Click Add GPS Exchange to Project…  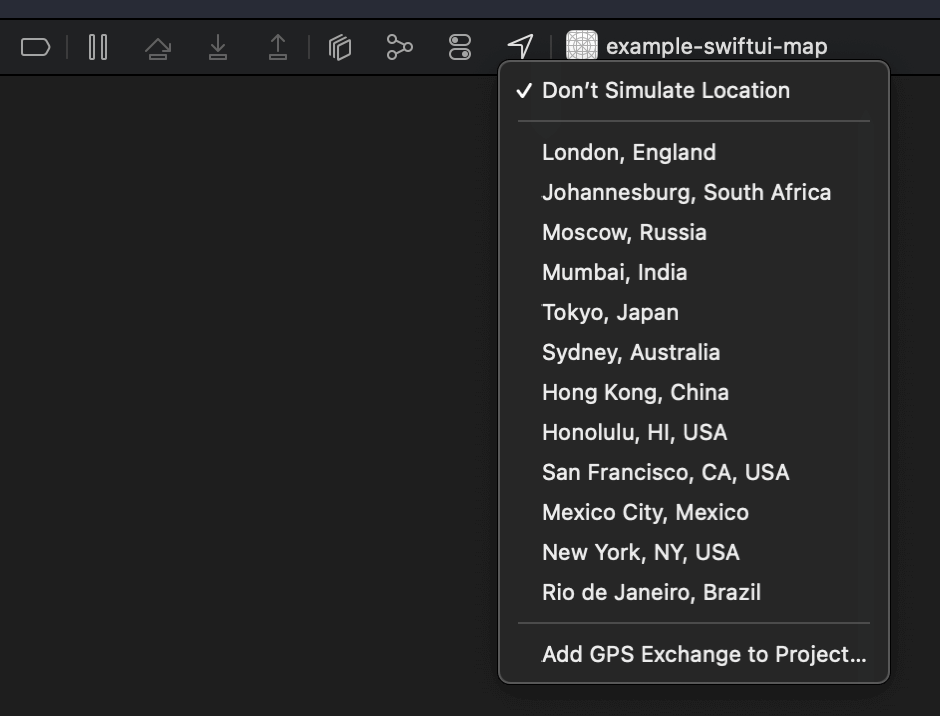point(704,655)
